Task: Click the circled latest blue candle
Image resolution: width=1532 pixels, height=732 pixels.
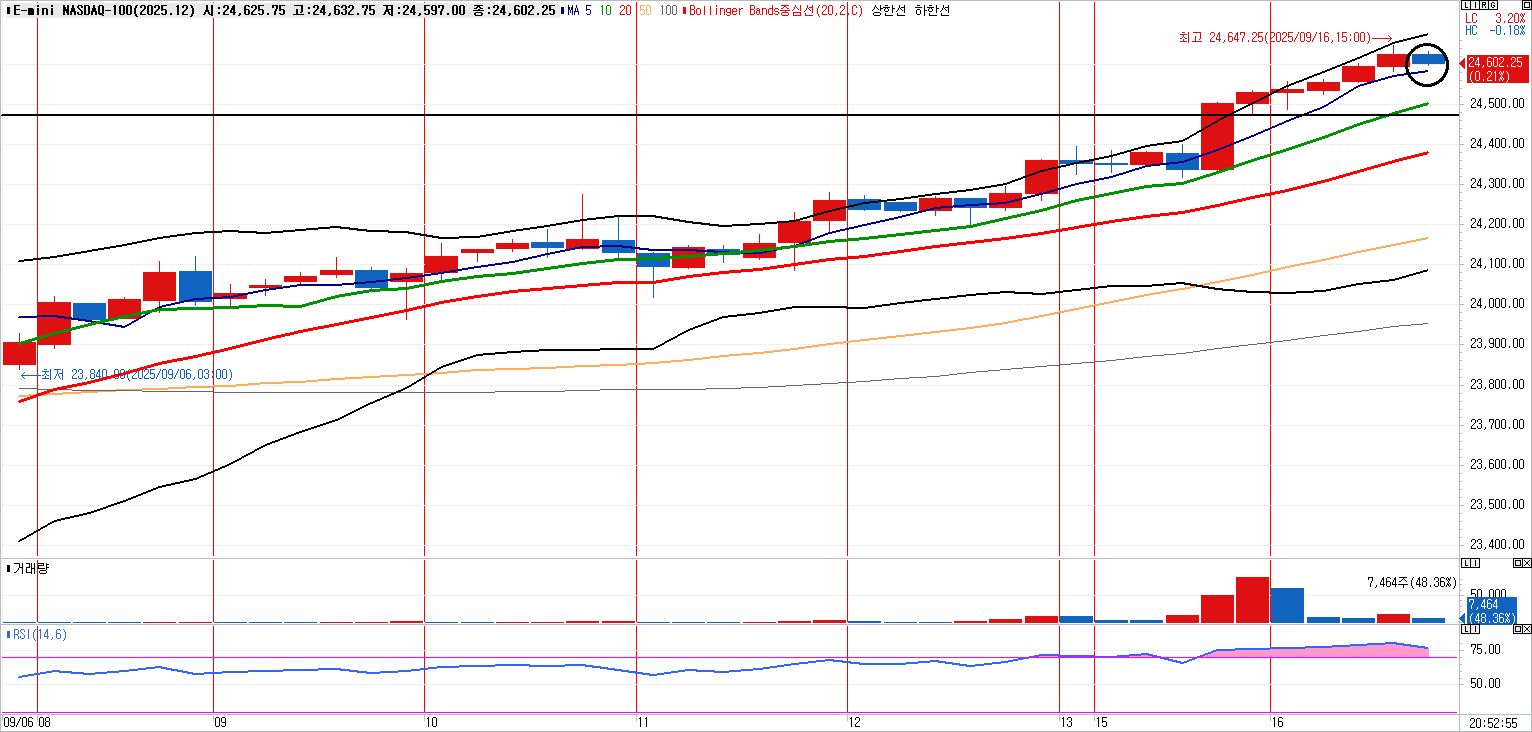Action: click(x=1428, y=60)
